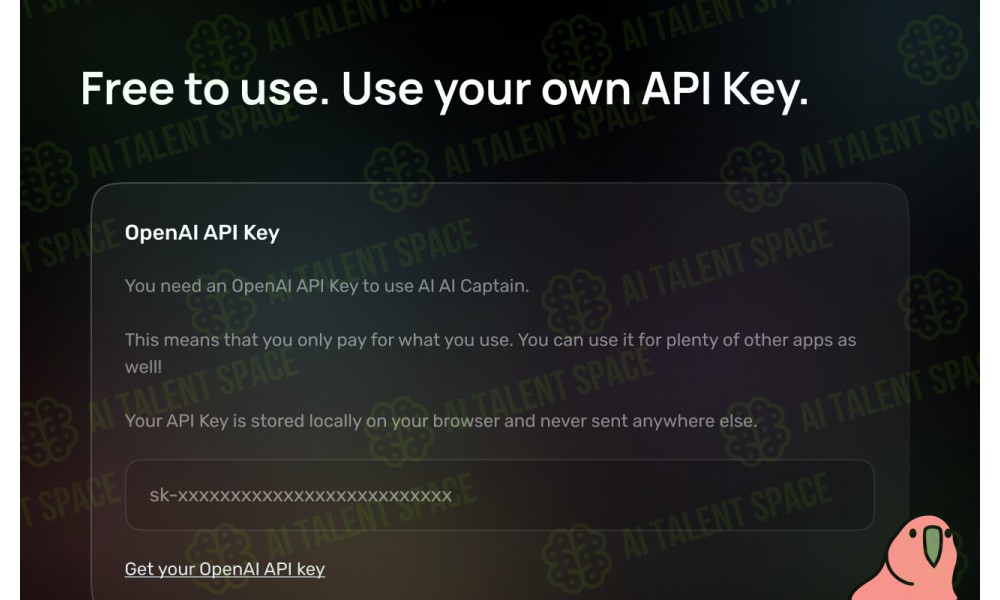This screenshot has width=1000, height=600.
Task: Click empty space inside the key input box
Action: pos(663,495)
